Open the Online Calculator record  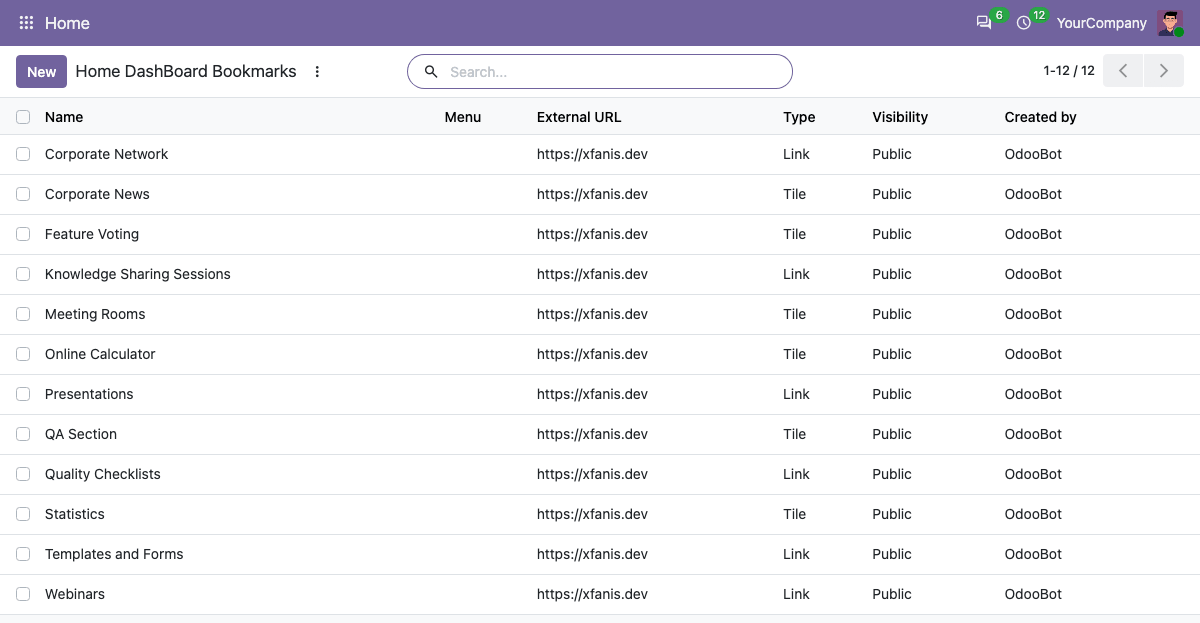coord(100,354)
